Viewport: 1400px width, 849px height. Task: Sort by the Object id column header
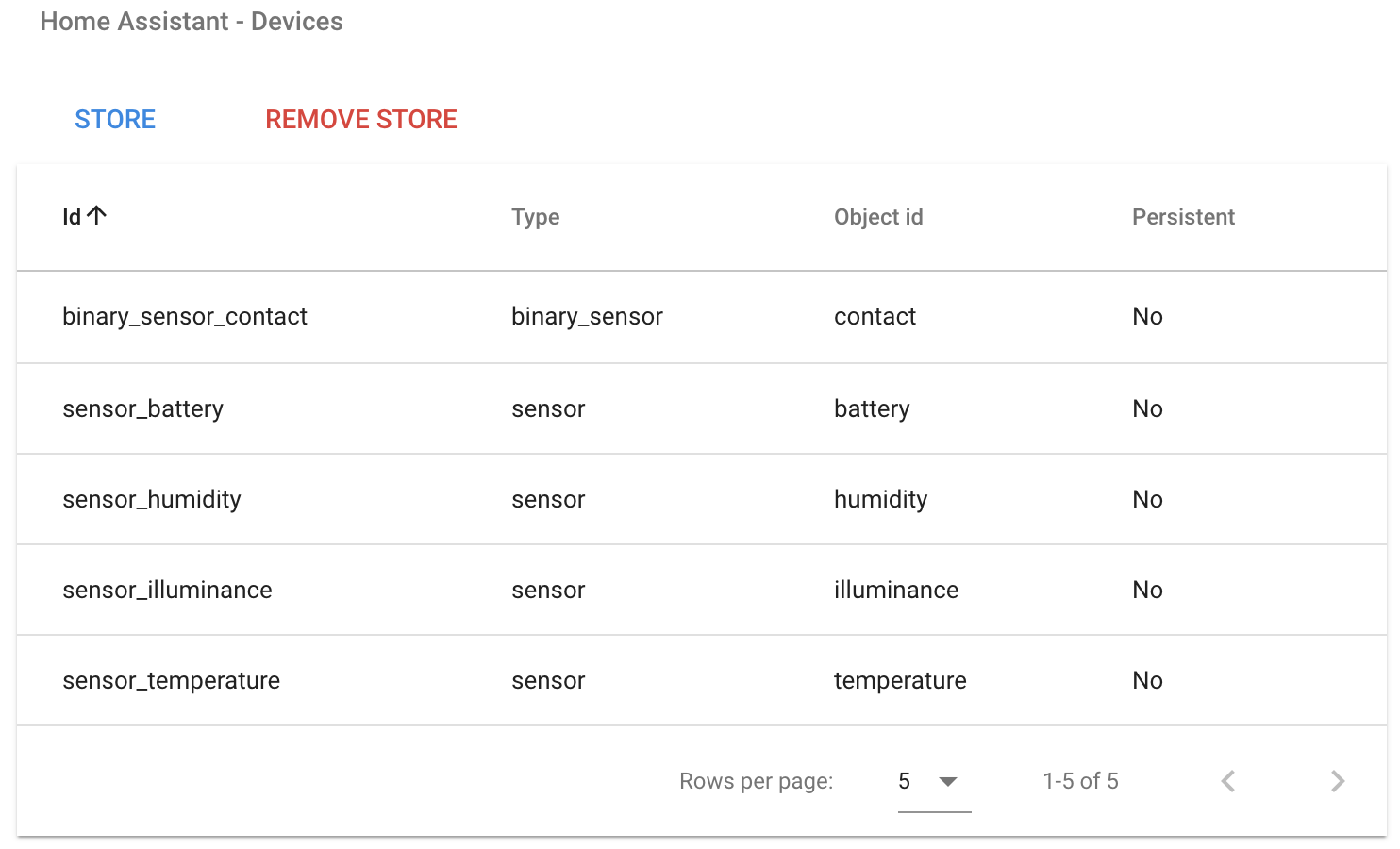coord(878,217)
